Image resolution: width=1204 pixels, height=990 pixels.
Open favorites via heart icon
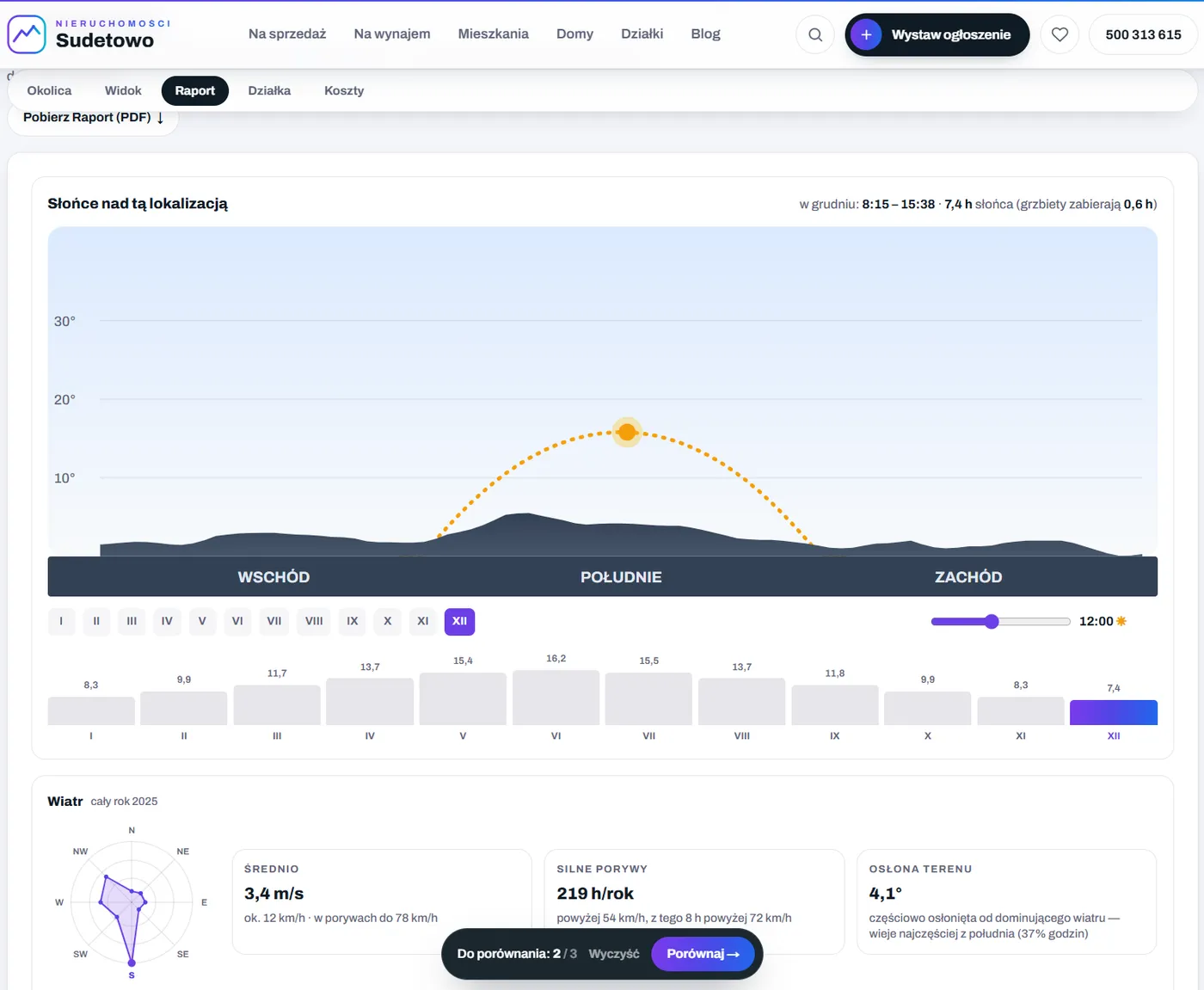[x=1060, y=34]
